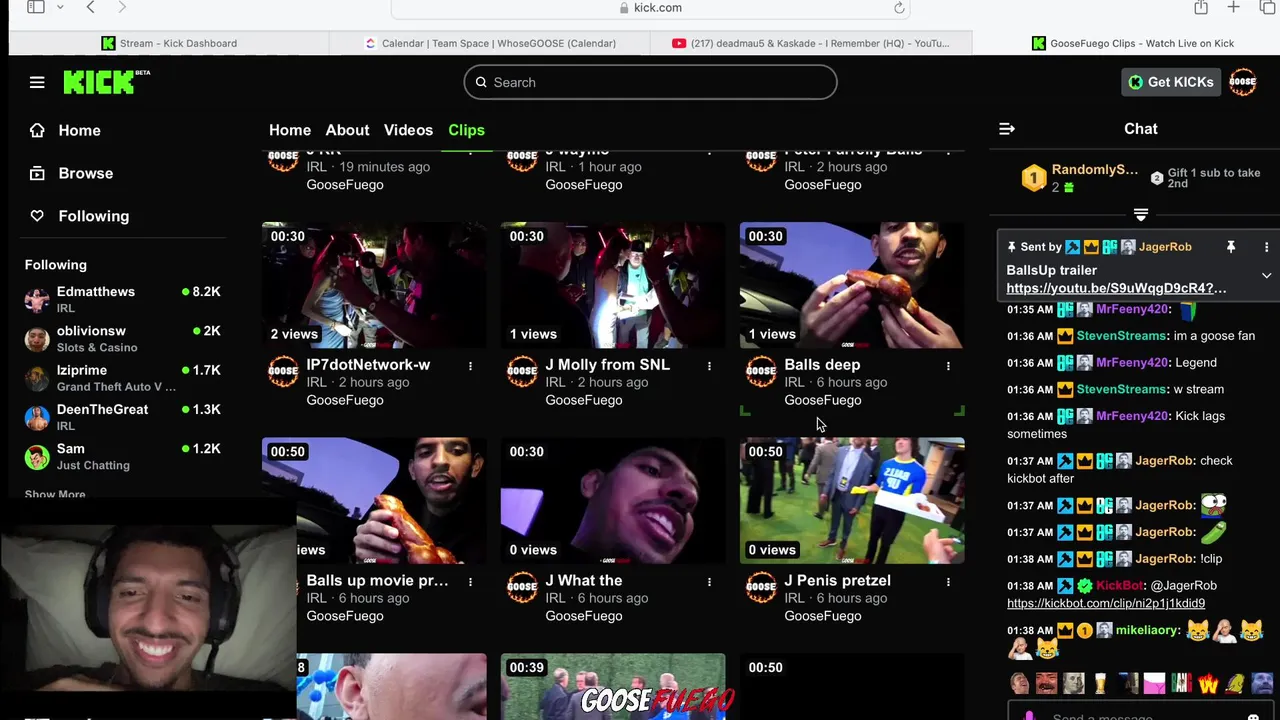The height and width of the screenshot is (720, 1280).
Task: Click the Home icon in the sidebar
Action: [37, 130]
